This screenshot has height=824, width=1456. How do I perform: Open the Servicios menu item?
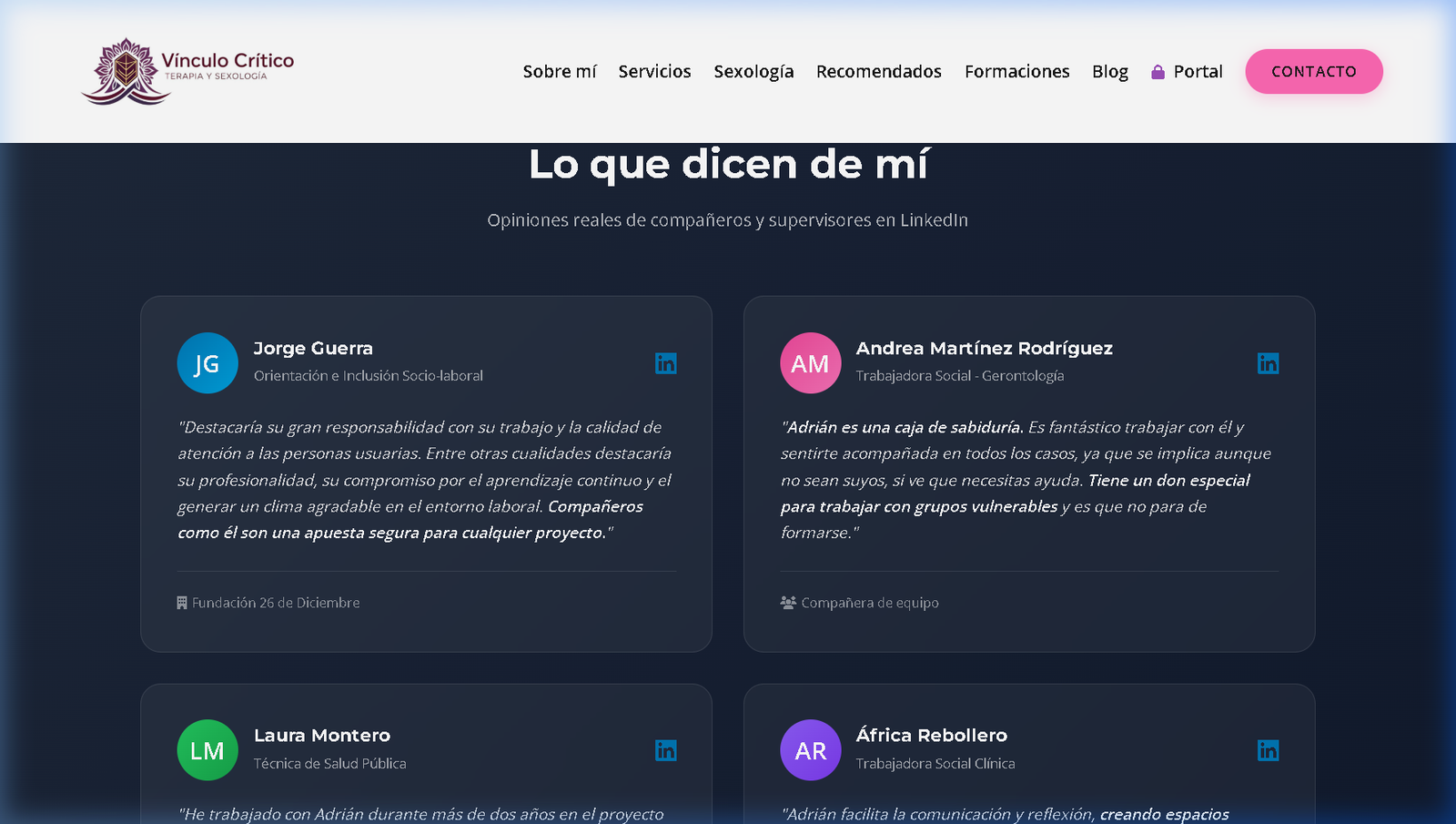655,71
